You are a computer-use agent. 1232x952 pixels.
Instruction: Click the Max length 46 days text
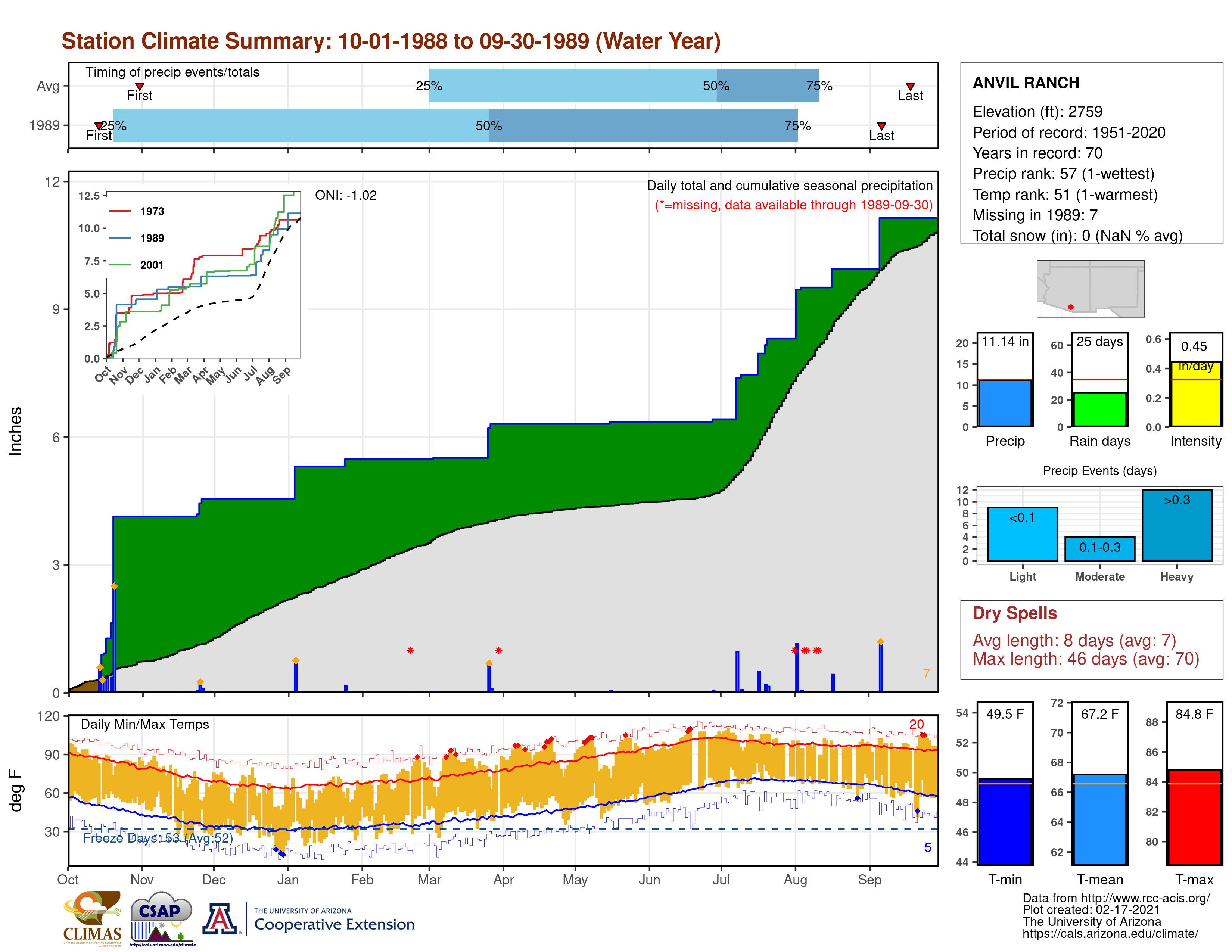(1085, 659)
